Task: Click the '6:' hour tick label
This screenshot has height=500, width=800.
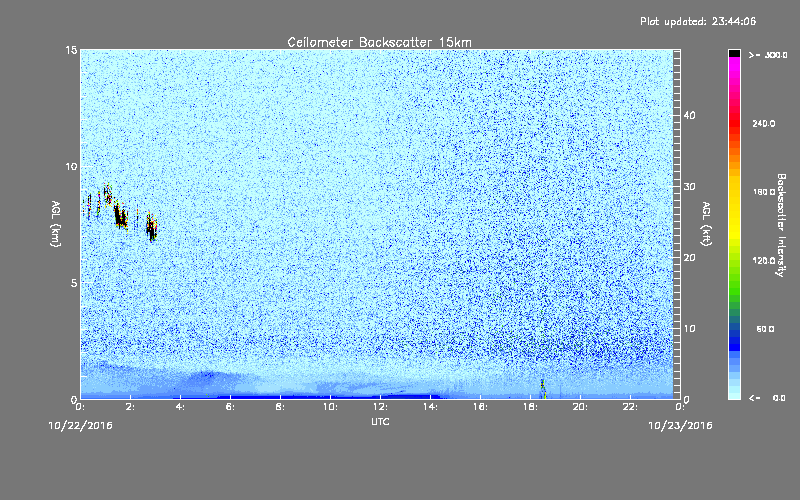Action: pos(231,407)
